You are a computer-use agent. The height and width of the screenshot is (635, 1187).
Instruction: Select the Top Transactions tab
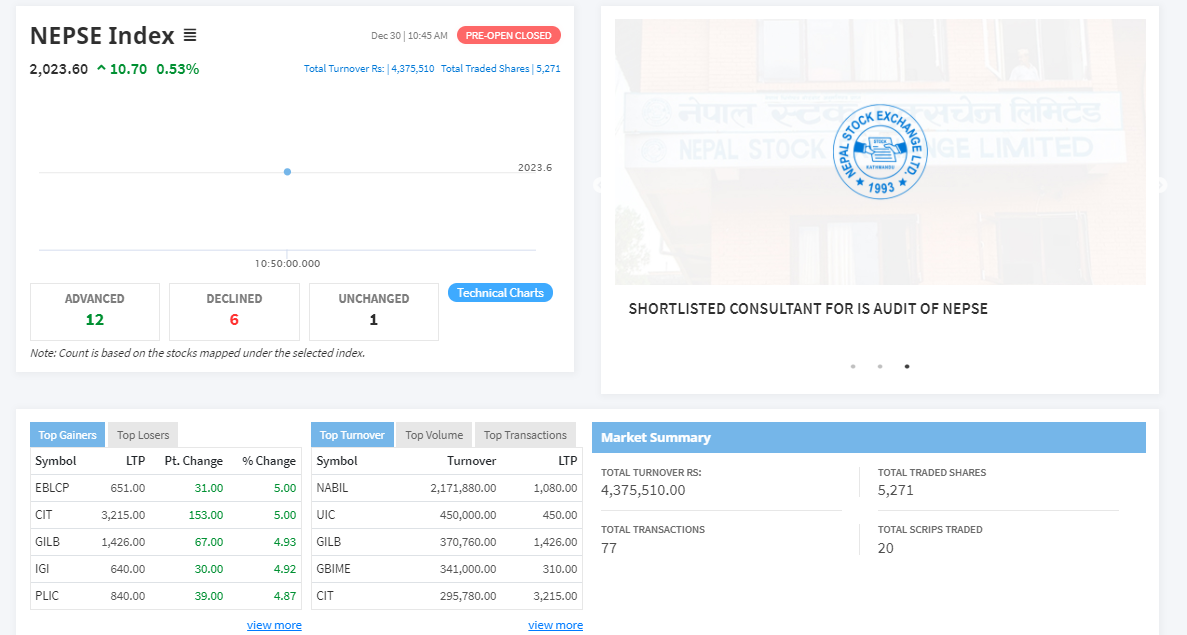525,434
